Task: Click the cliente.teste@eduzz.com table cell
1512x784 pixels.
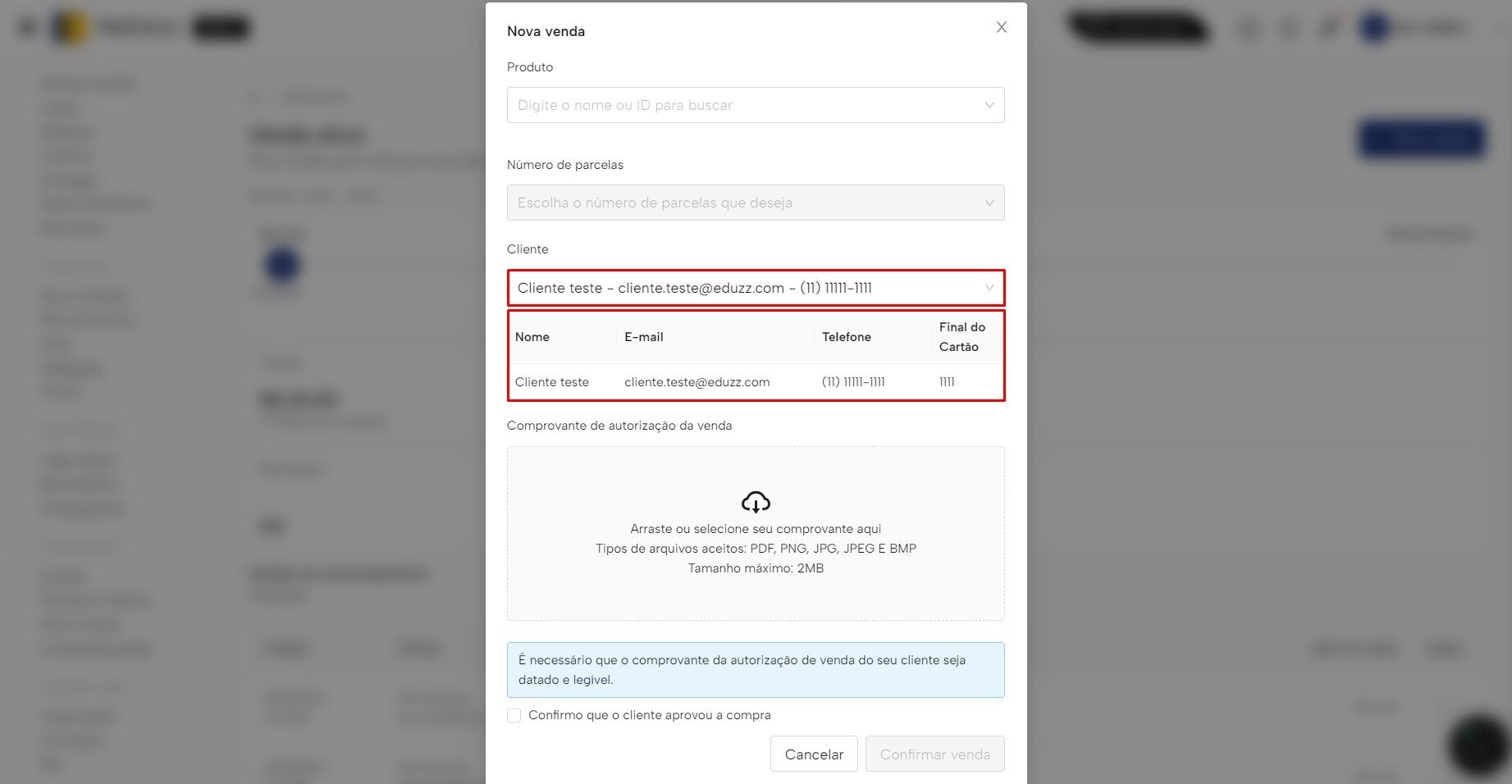Action: [697, 382]
